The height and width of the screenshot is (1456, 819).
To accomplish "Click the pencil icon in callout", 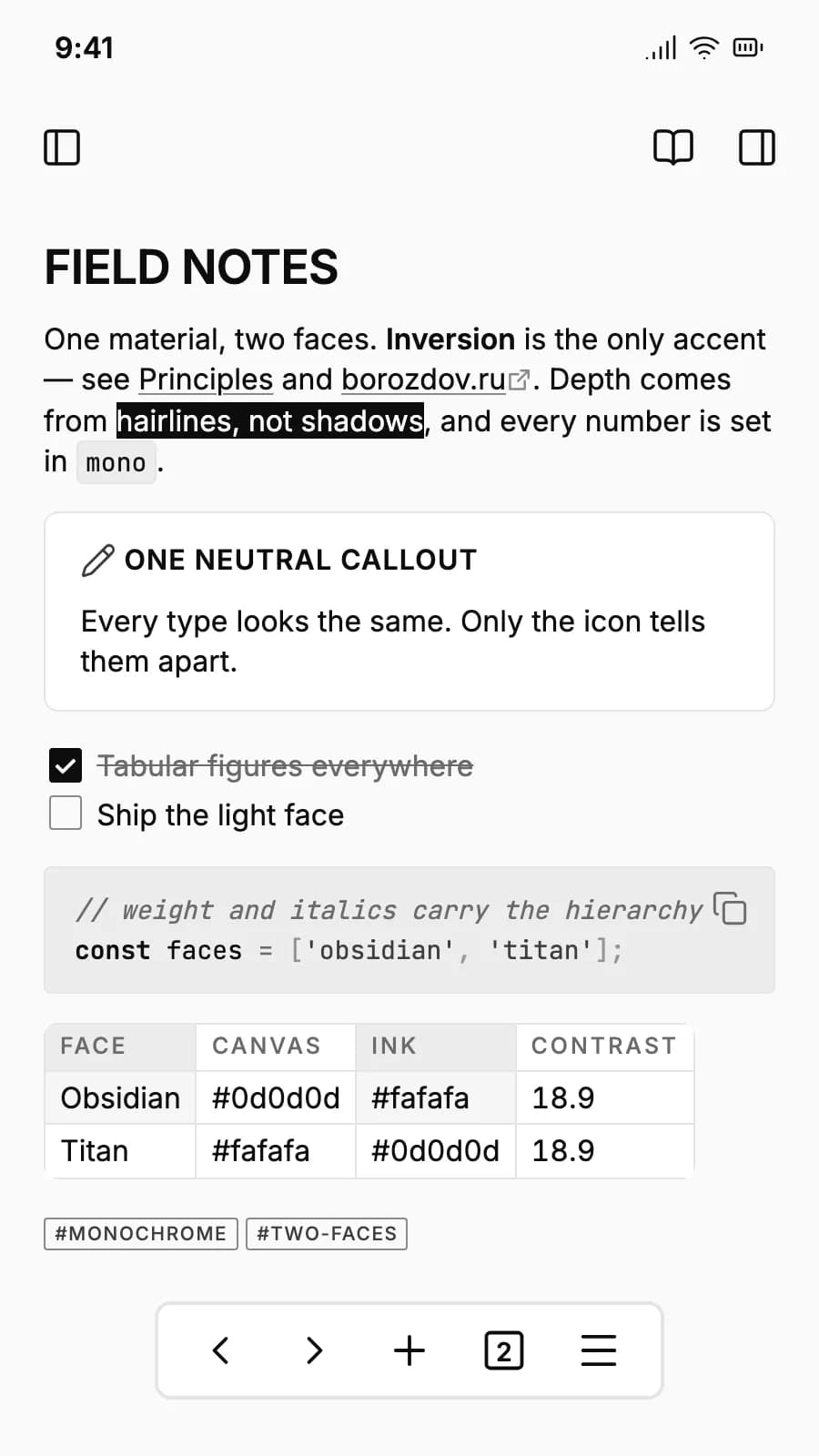I will [98, 561].
